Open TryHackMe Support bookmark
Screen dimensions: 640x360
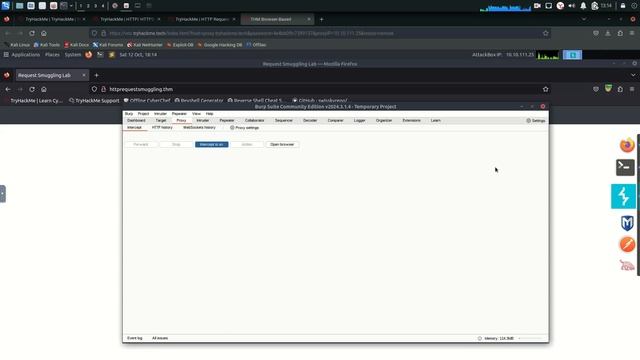[94, 101]
